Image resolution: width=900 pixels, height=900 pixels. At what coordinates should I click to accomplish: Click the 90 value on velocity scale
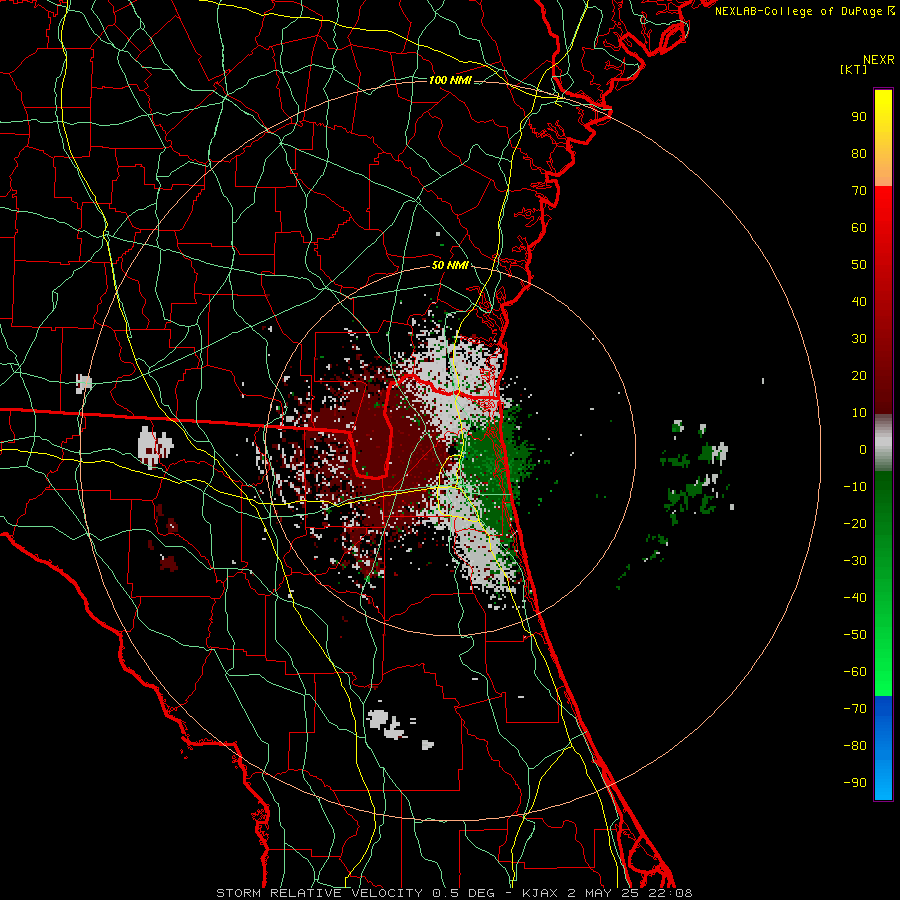(859, 117)
